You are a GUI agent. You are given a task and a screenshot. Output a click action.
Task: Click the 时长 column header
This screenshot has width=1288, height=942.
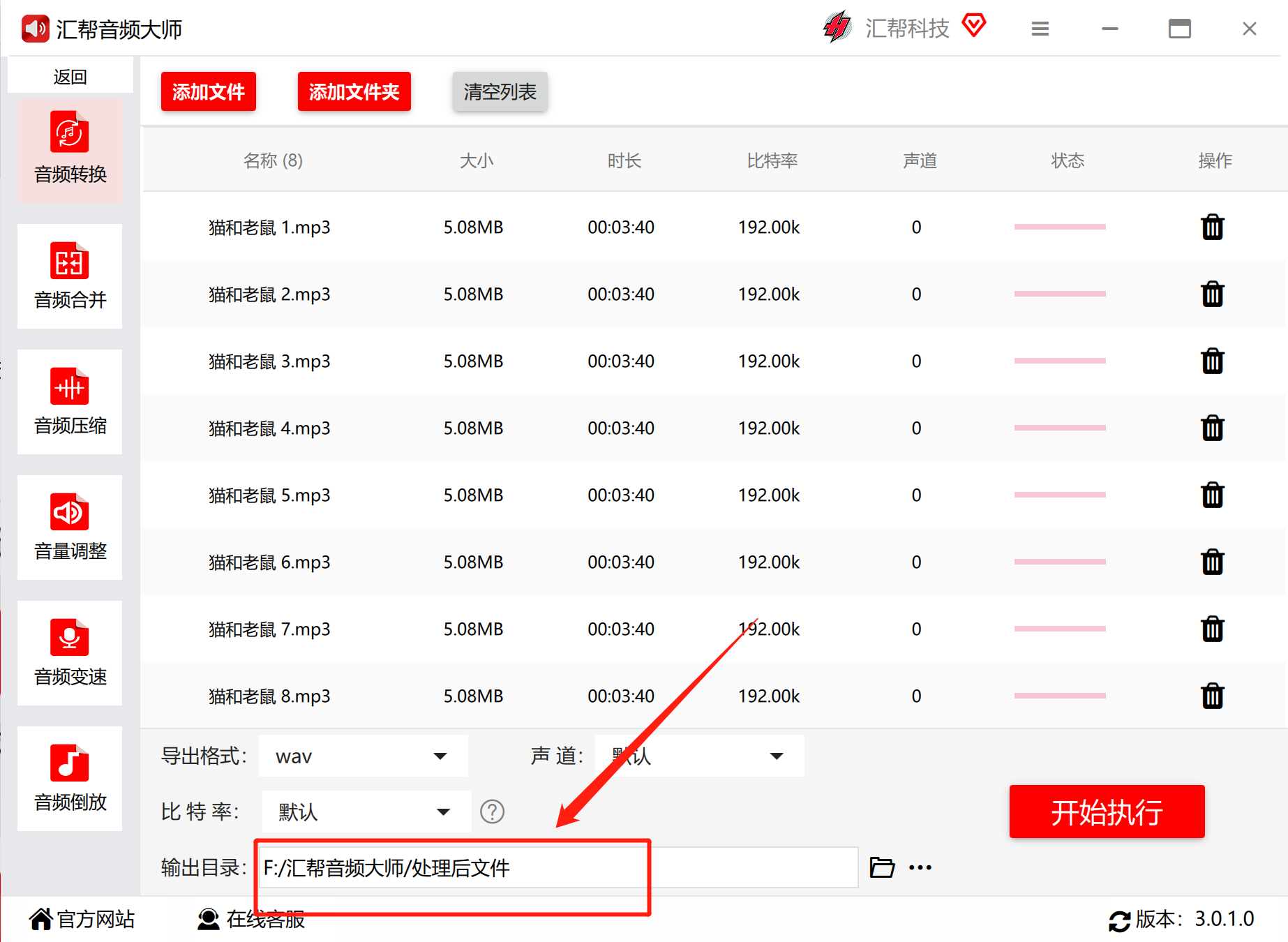pos(624,160)
